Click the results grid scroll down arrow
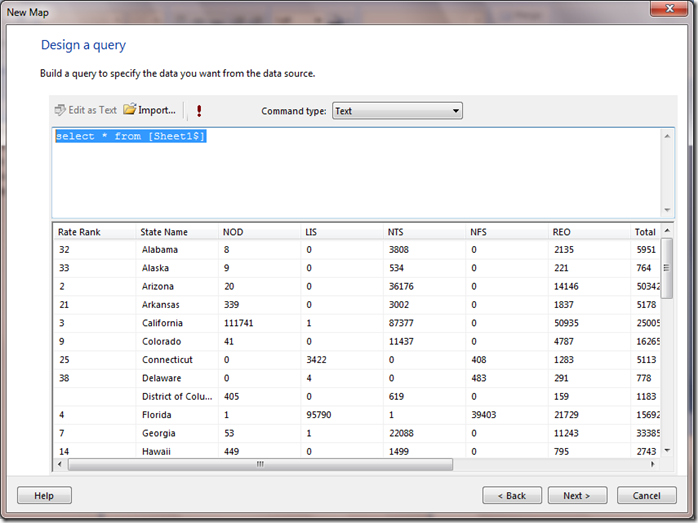This screenshot has height=523, width=698. [x=667, y=450]
